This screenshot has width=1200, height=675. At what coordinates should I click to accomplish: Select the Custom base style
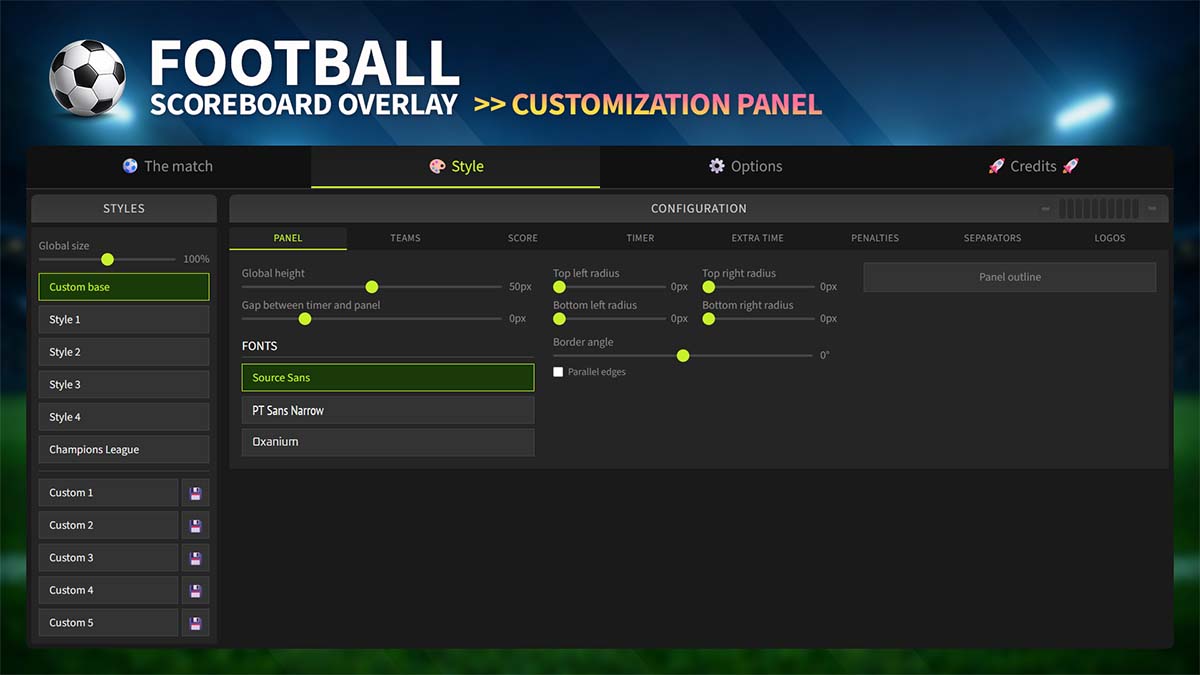pyautogui.click(x=124, y=287)
